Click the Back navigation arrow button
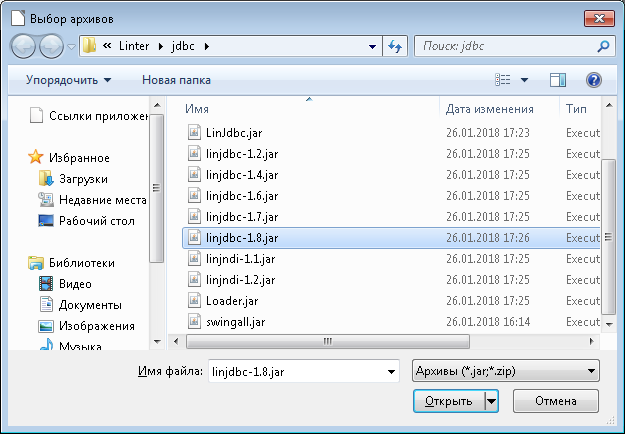This screenshot has width=625, height=434. (x=25, y=46)
